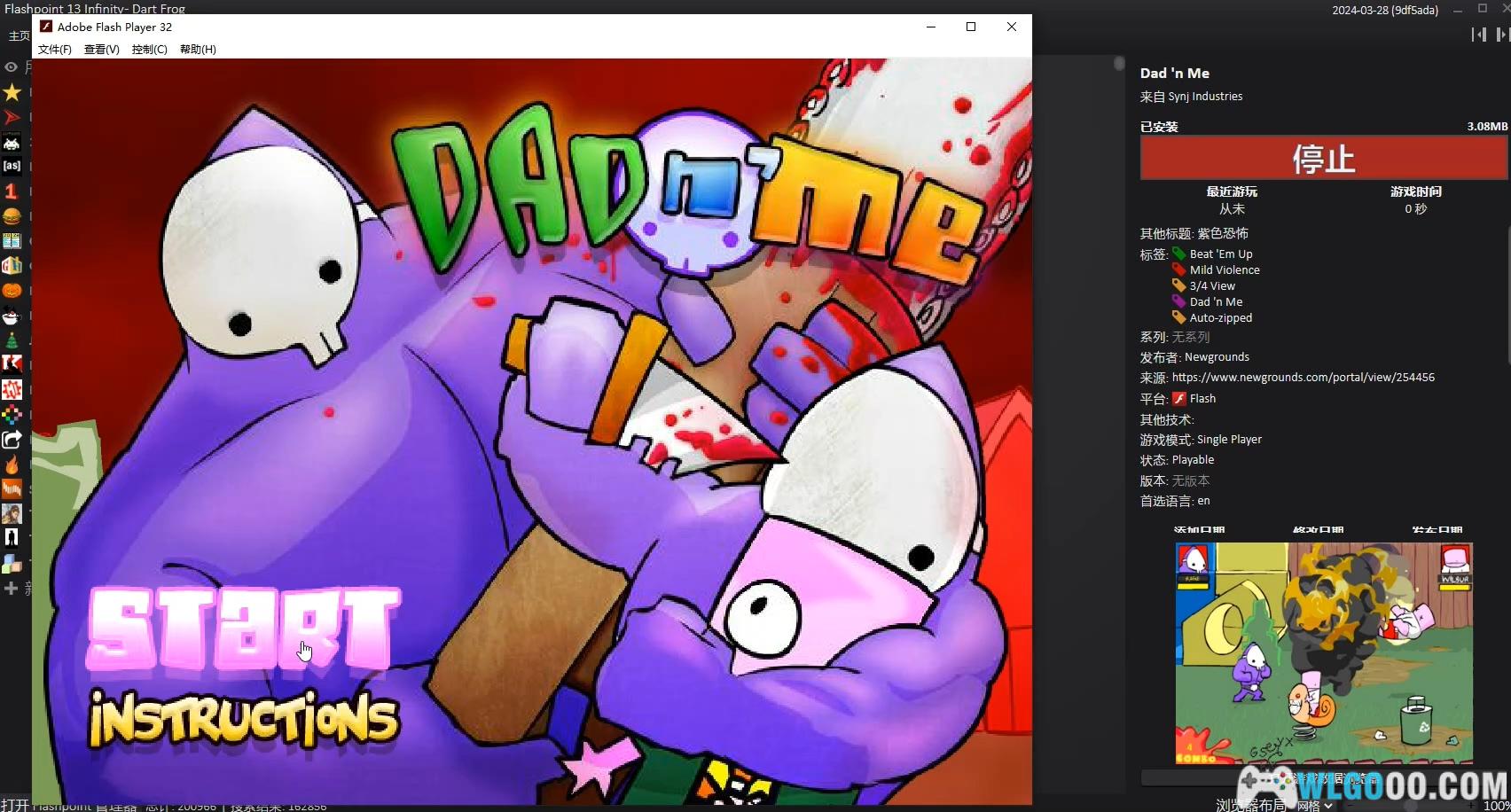Open the 查看(V) view menu
Viewport: 1511px width, 812px height.
point(101,50)
